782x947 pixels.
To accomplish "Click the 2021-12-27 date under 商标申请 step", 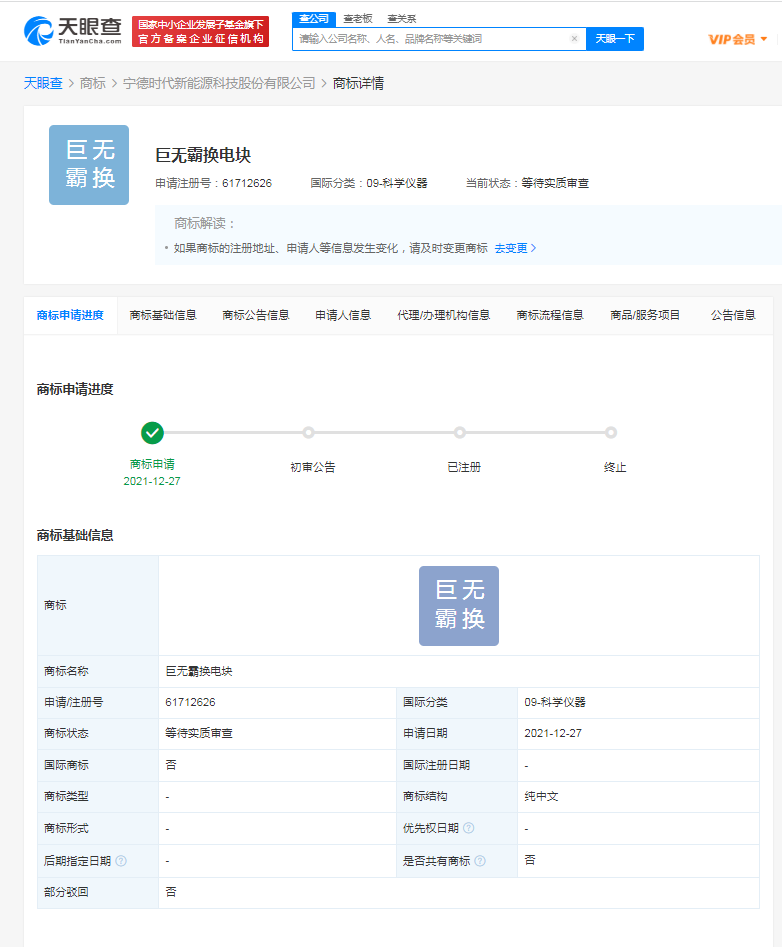I will pos(152,481).
